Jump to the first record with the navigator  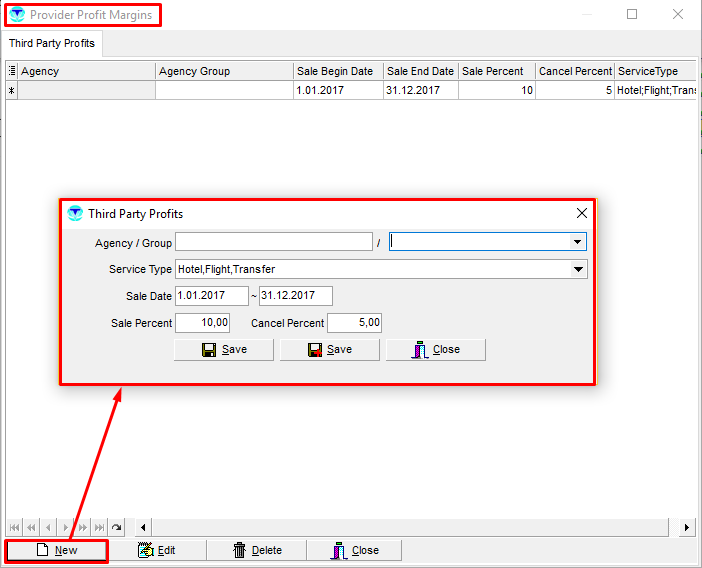tap(15, 527)
